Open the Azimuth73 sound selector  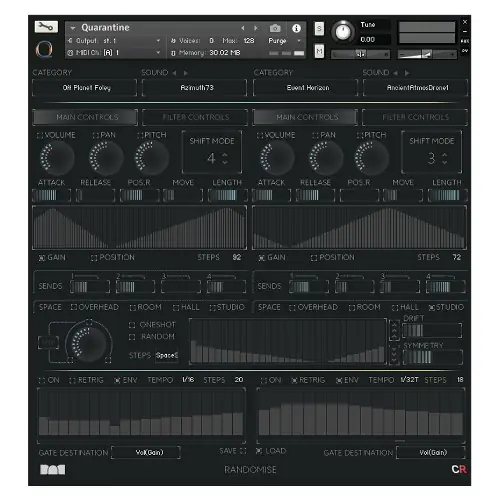195,88
